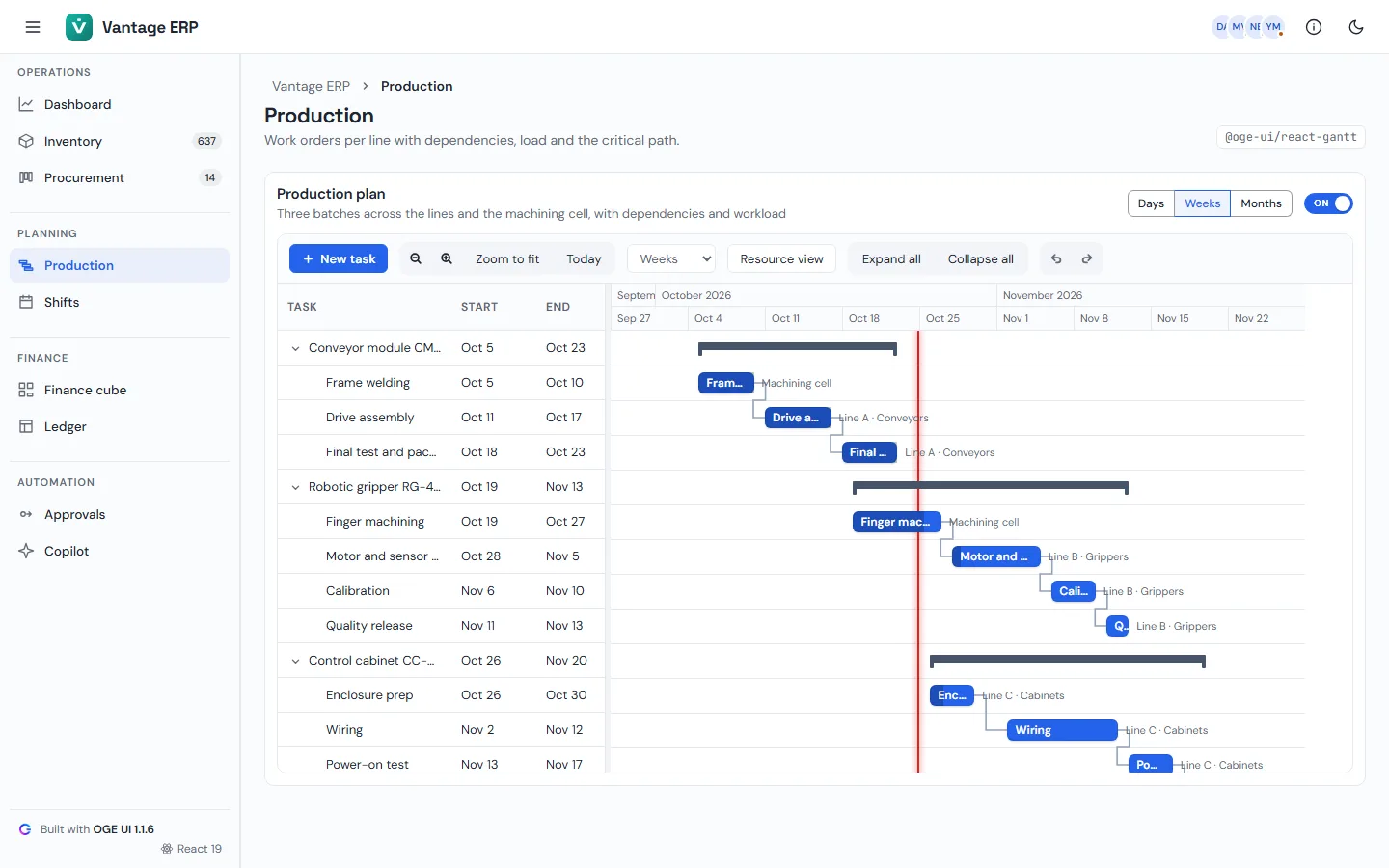This screenshot has height=868, width=1389.
Task: Undo the last change
Action: click(x=1056, y=258)
